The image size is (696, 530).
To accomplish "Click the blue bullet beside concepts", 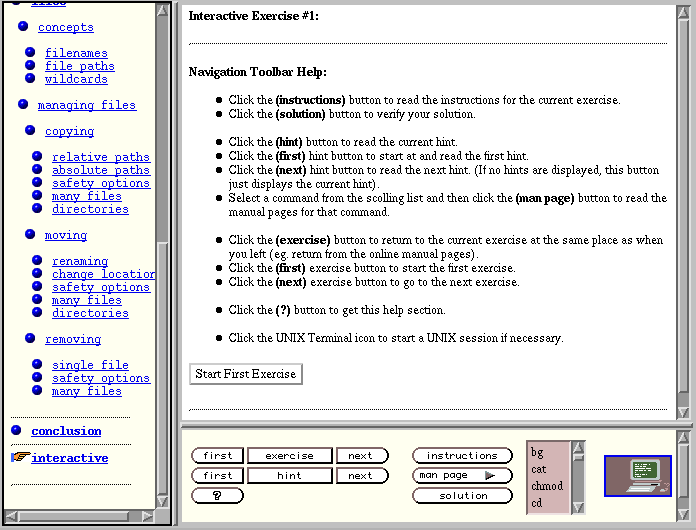I will [24, 26].
